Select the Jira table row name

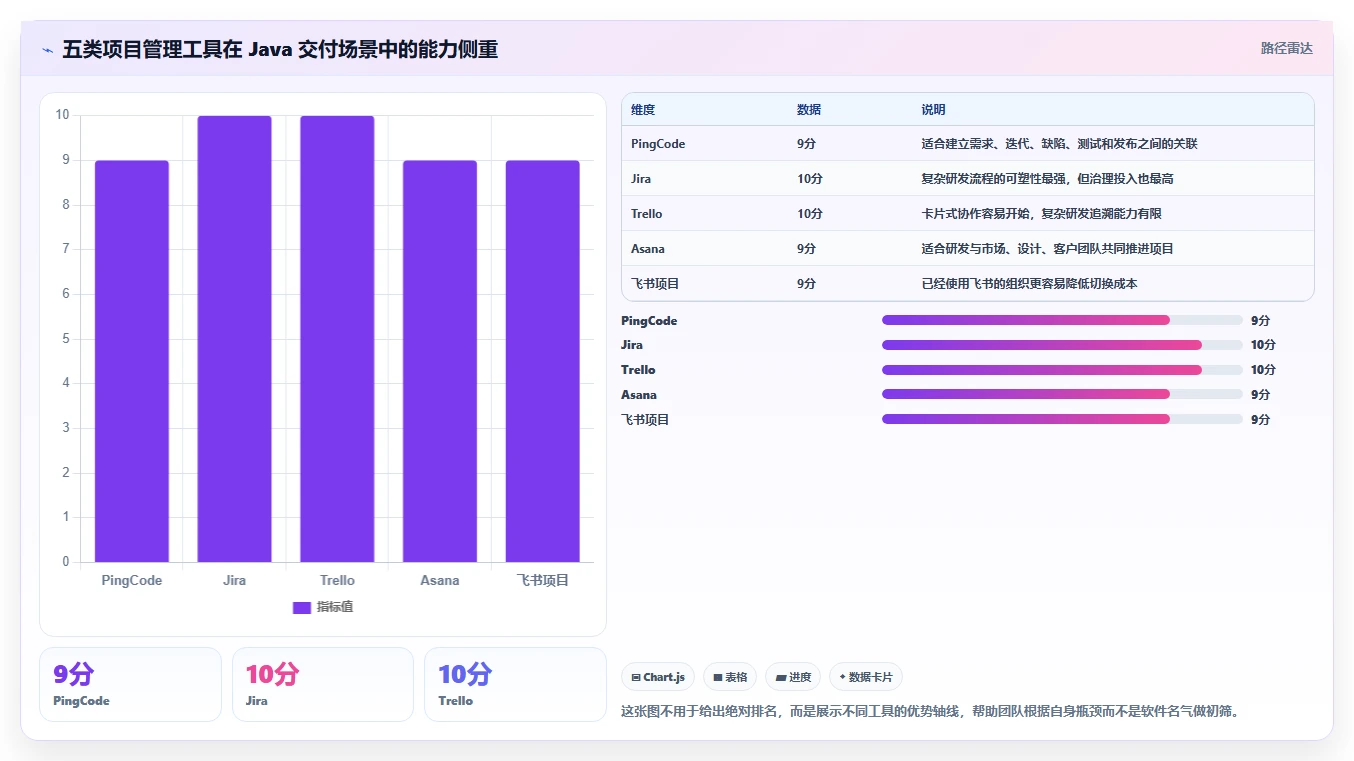[642, 179]
